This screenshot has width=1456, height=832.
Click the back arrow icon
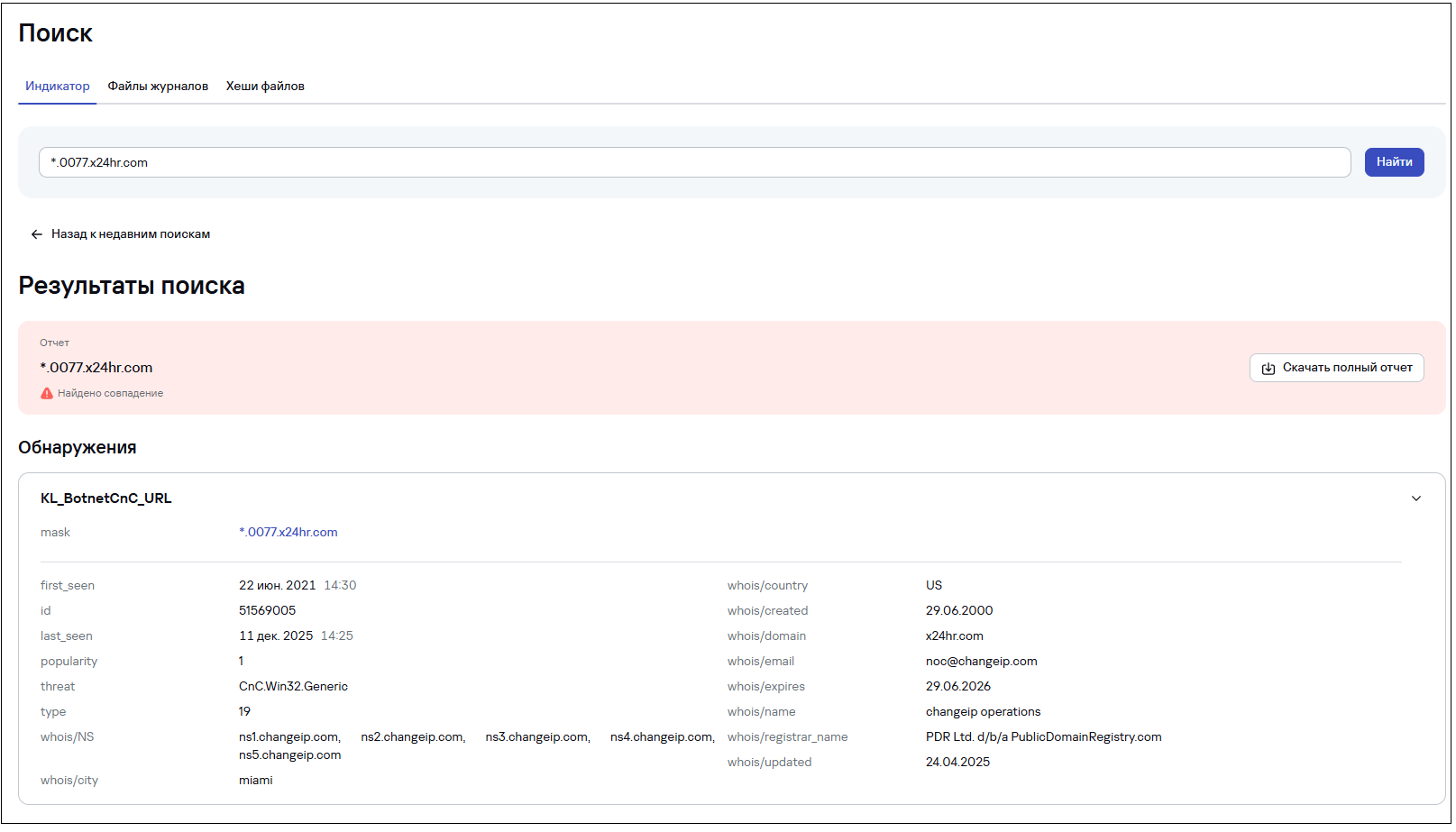(36, 234)
